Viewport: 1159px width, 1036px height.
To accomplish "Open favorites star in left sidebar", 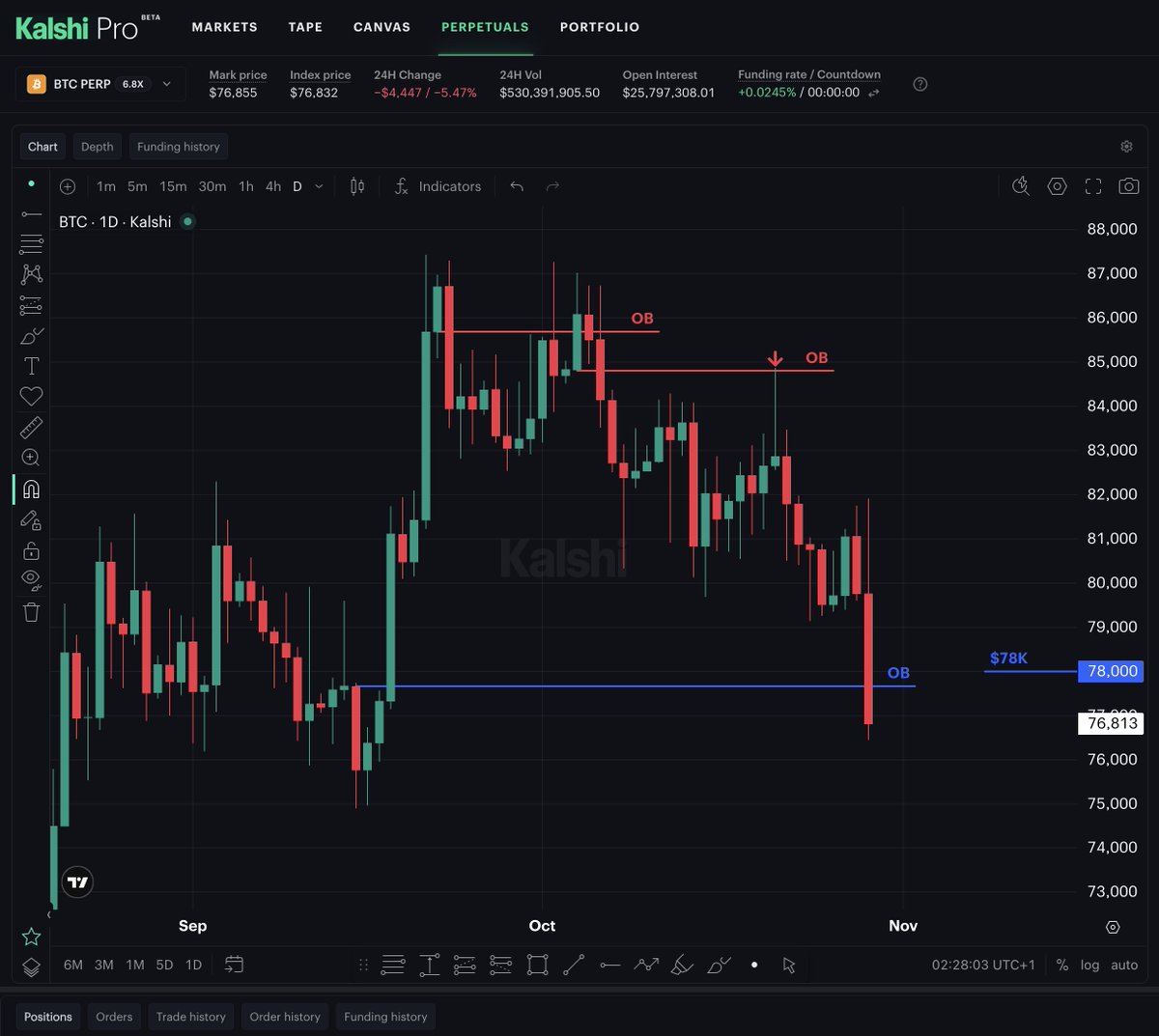I will coord(31,937).
